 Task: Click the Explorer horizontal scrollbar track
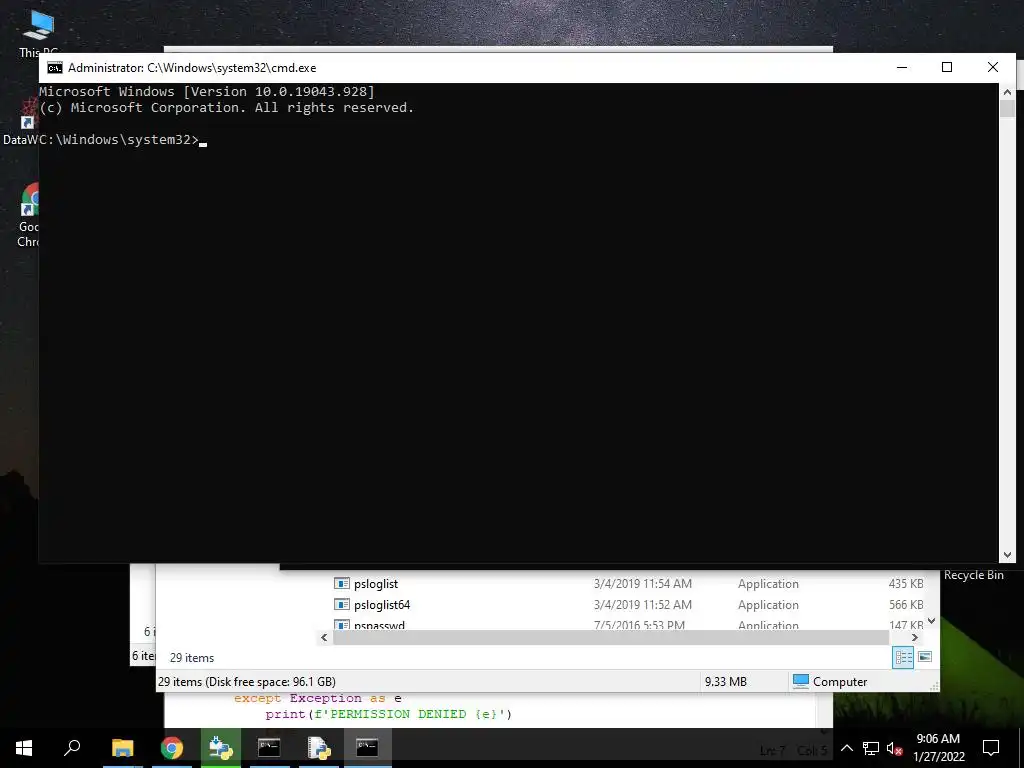point(611,637)
